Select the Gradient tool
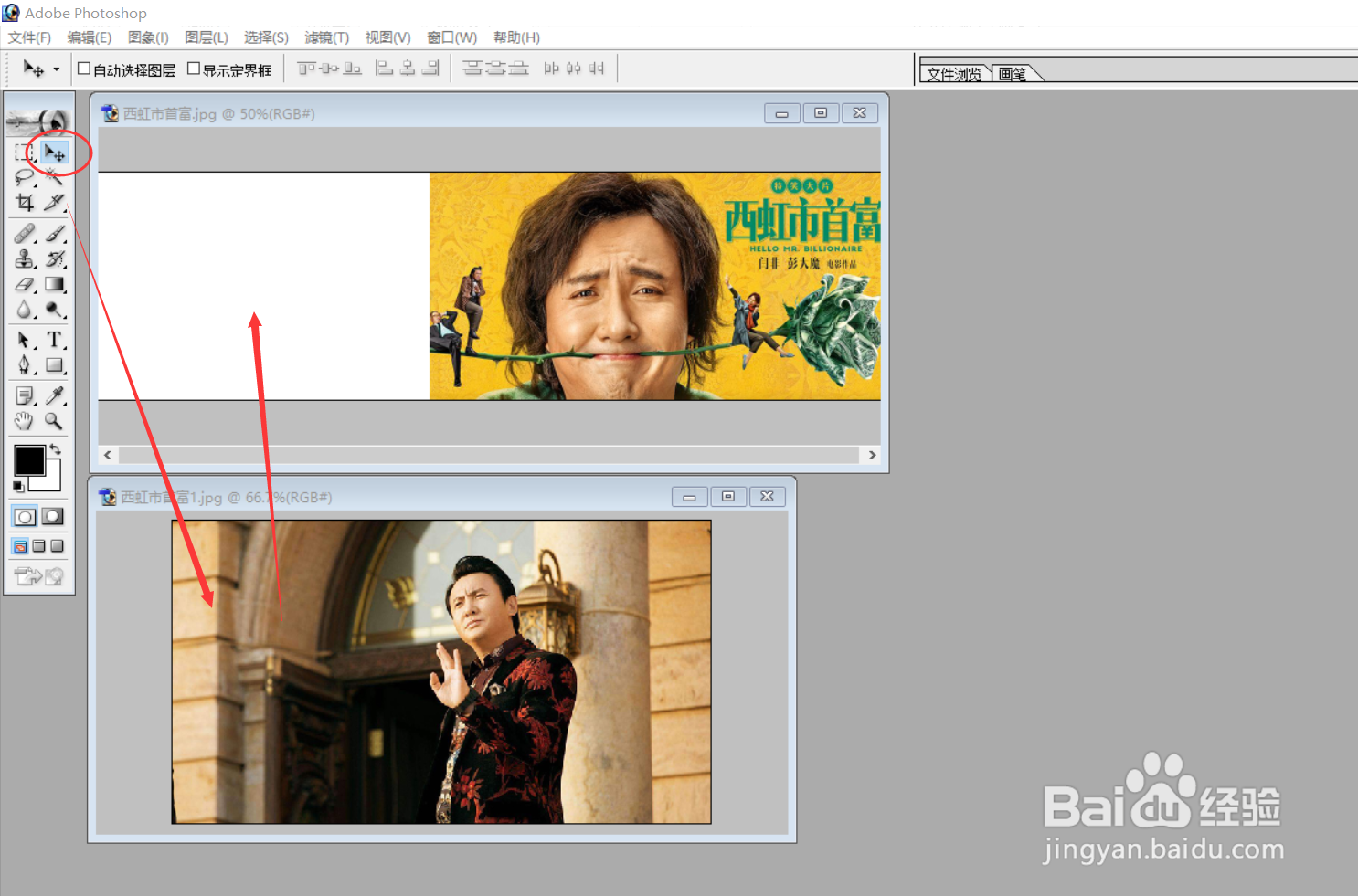Viewport: 1358px width, 896px height. coord(54,285)
